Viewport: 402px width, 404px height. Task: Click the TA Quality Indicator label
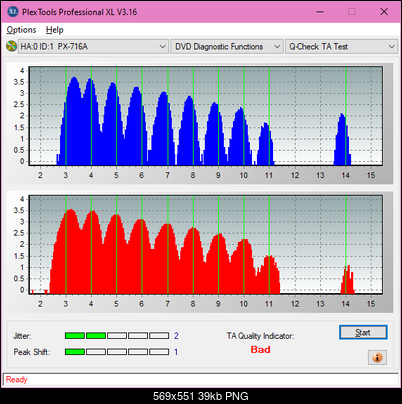pyautogui.click(x=260, y=336)
